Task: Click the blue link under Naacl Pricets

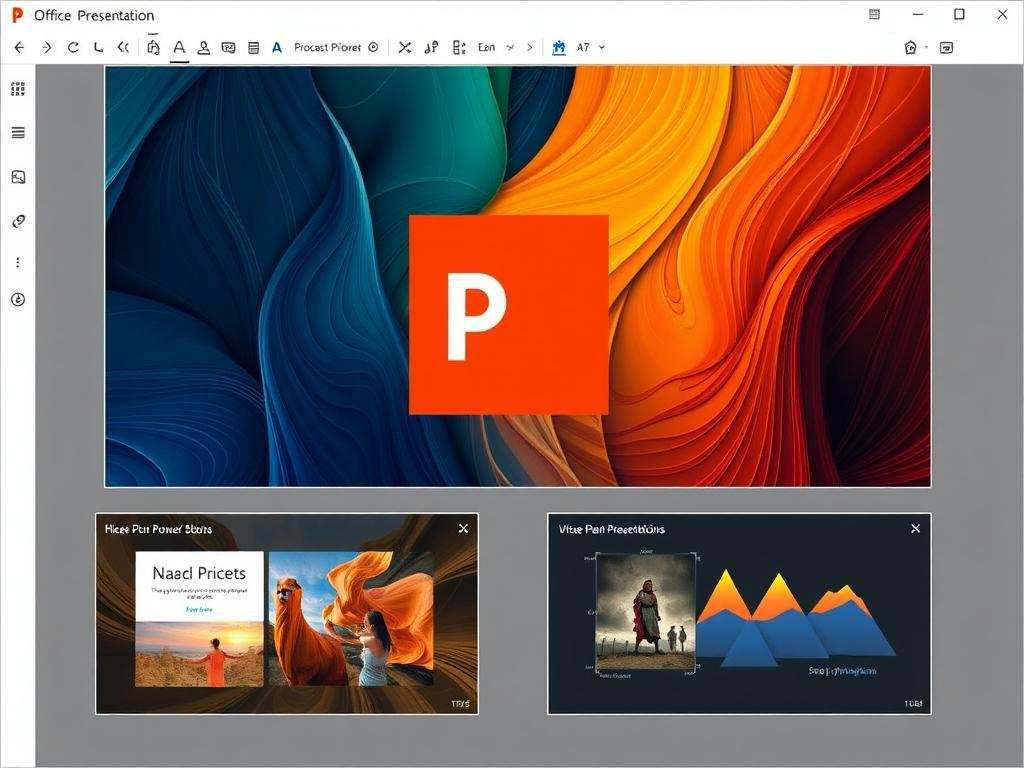Action: [199, 609]
